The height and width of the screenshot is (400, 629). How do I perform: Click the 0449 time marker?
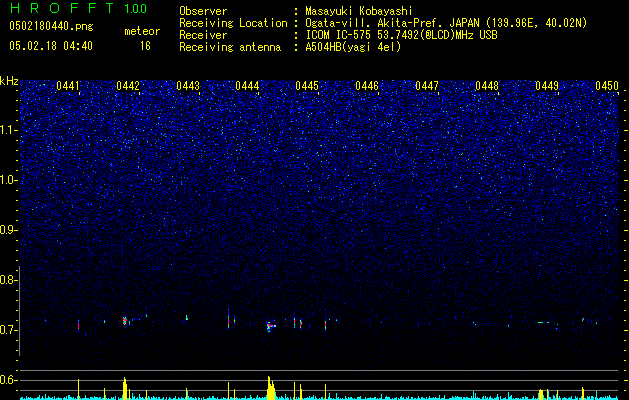(547, 85)
